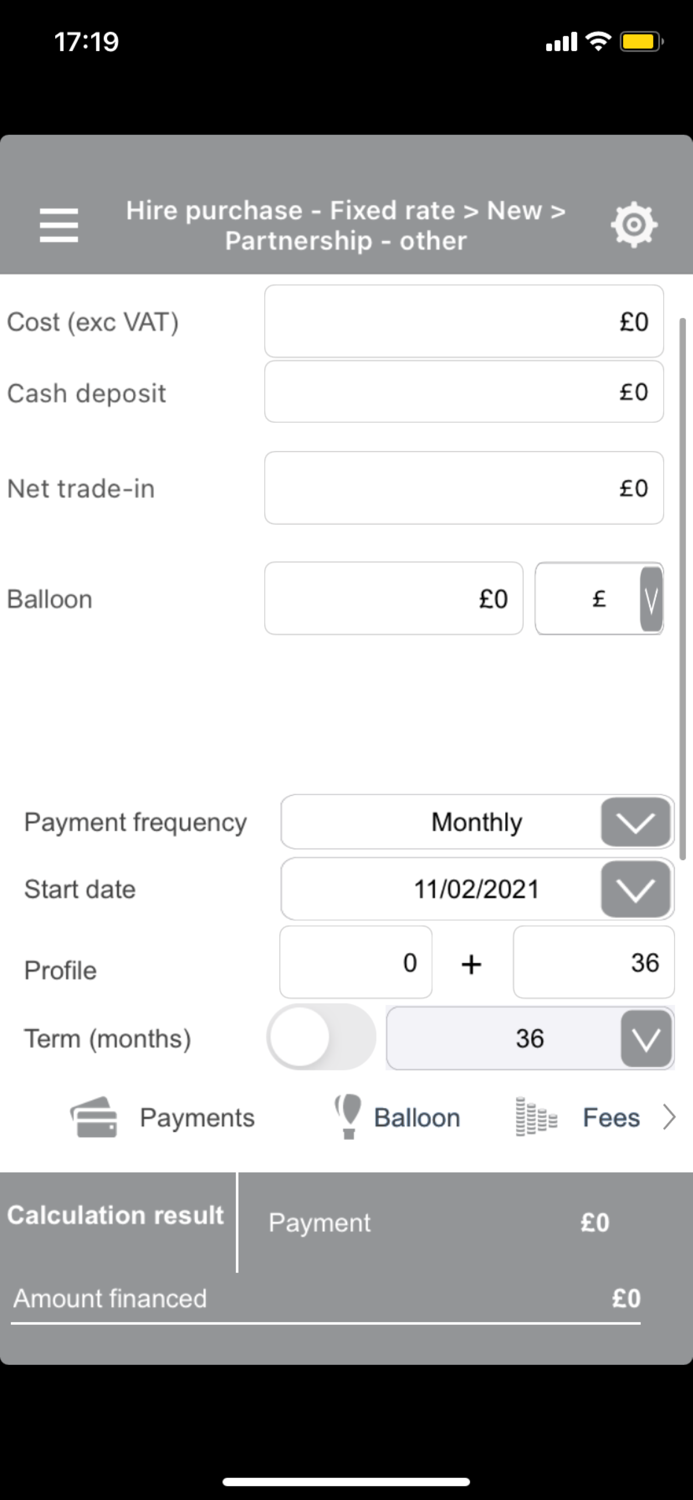This screenshot has width=693, height=1500.
Task: Expand Term months dropdown arrow
Action: pos(646,1038)
